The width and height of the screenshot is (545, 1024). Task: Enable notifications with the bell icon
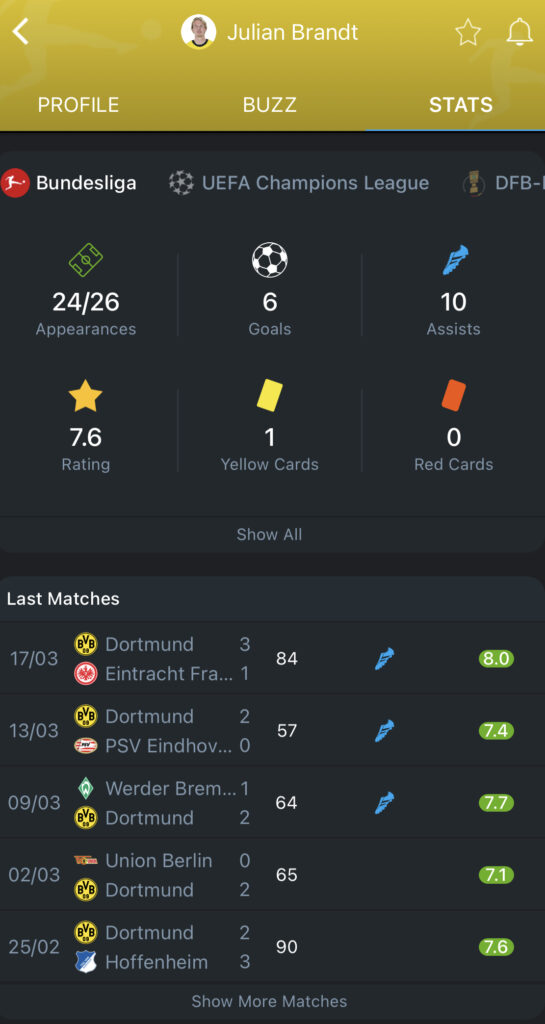[x=520, y=32]
